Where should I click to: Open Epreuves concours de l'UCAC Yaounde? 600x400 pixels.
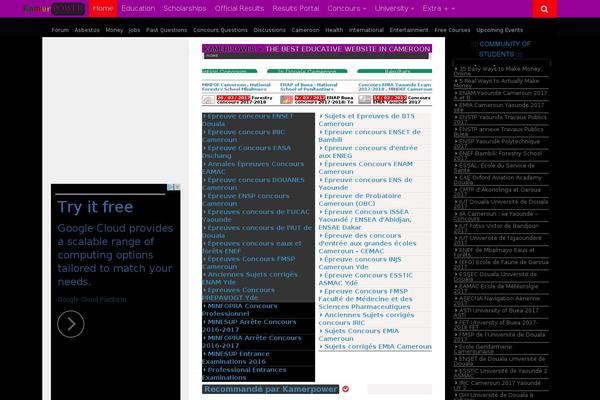256,216
